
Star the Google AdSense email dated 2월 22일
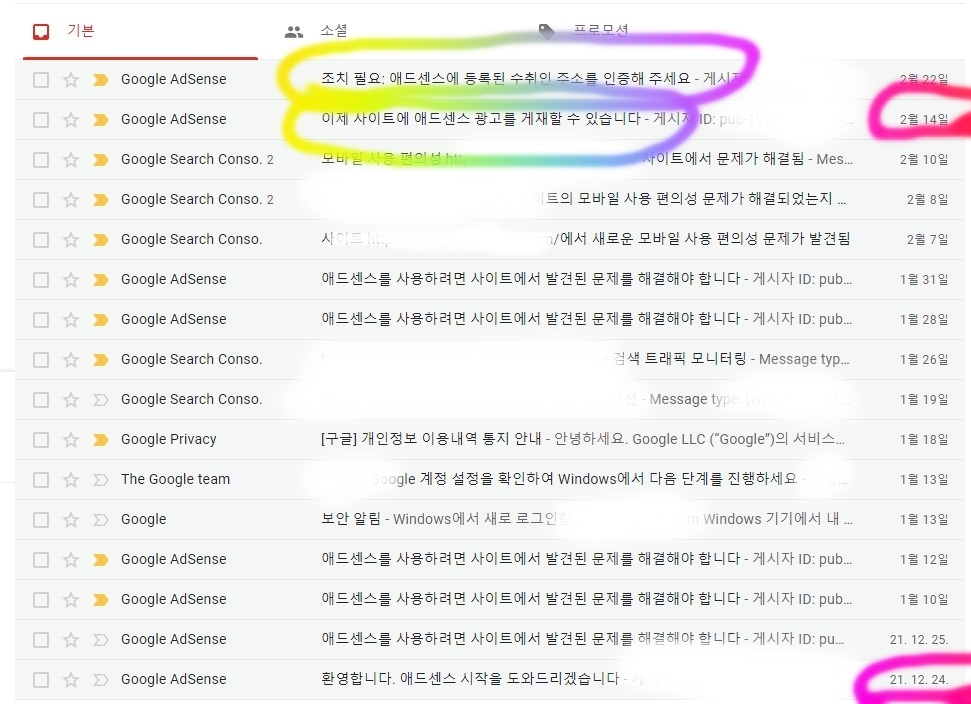click(71, 79)
